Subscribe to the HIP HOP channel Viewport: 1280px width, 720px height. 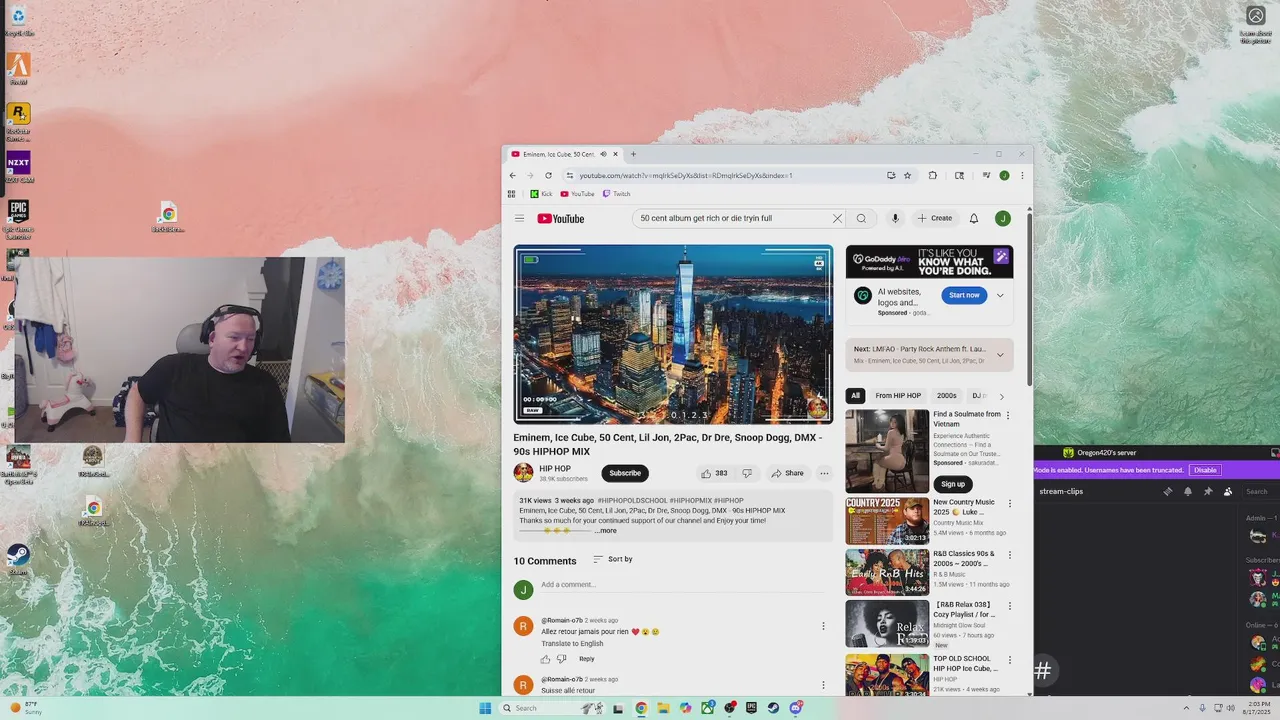(625, 473)
